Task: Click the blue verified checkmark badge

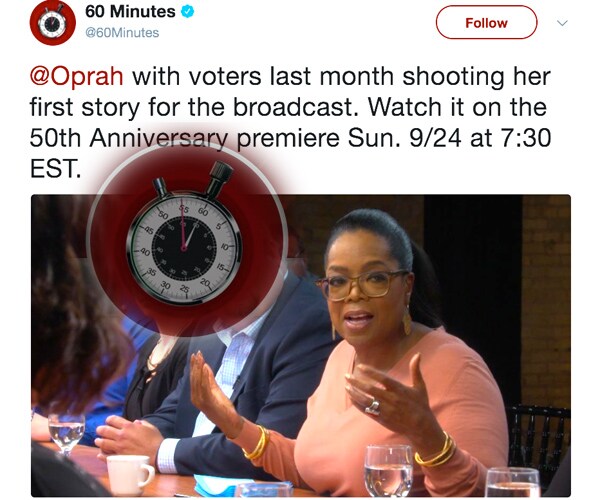Action: [187, 11]
